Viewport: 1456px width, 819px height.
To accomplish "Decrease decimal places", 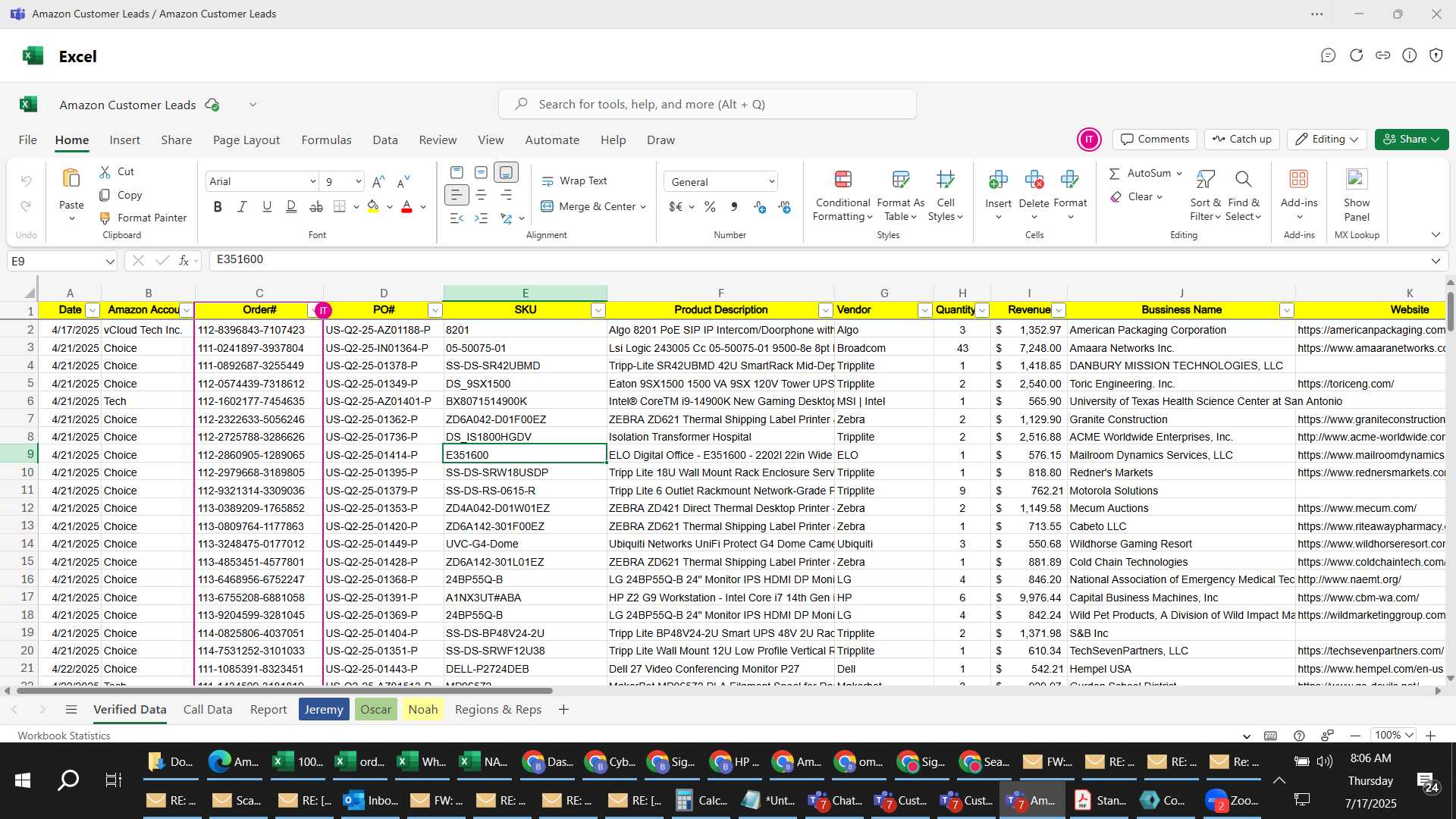I will pyautogui.click(x=784, y=206).
